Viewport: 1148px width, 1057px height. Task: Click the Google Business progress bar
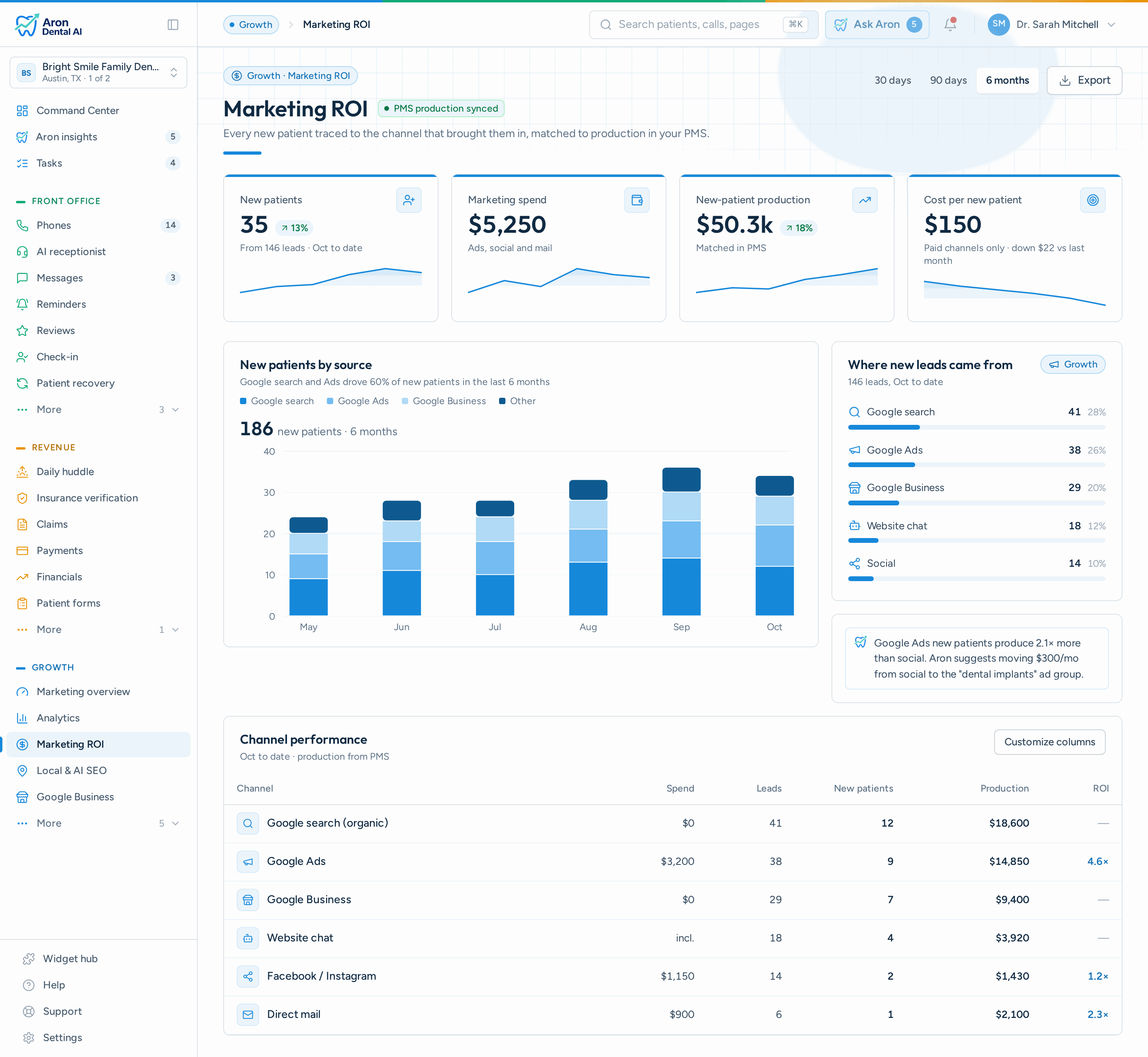point(977,503)
